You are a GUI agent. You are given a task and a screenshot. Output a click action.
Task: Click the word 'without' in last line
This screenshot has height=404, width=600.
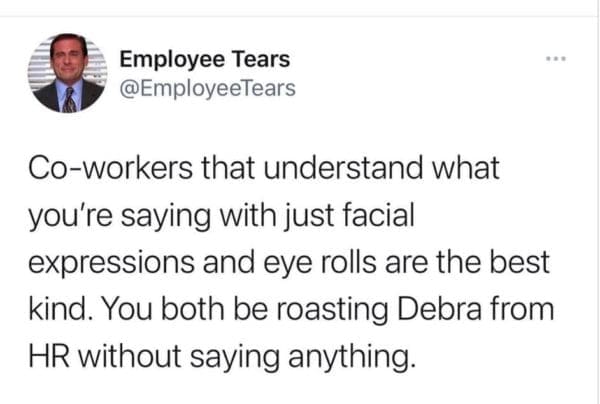coord(130,356)
